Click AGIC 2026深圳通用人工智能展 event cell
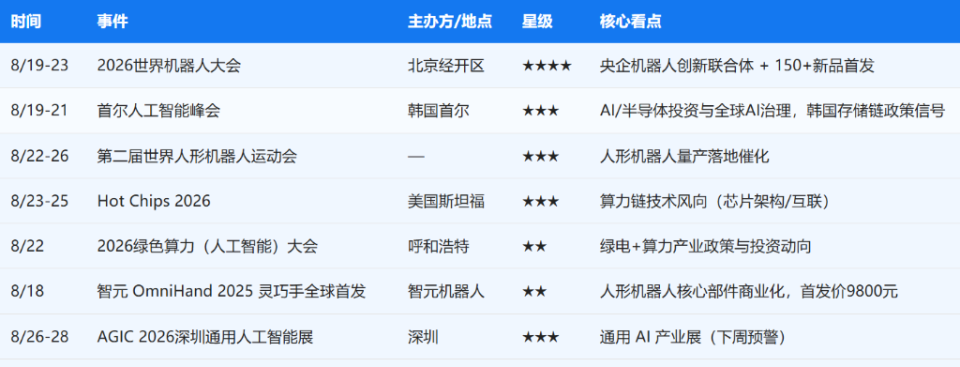The image size is (960, 367). [x=205, y=337]
